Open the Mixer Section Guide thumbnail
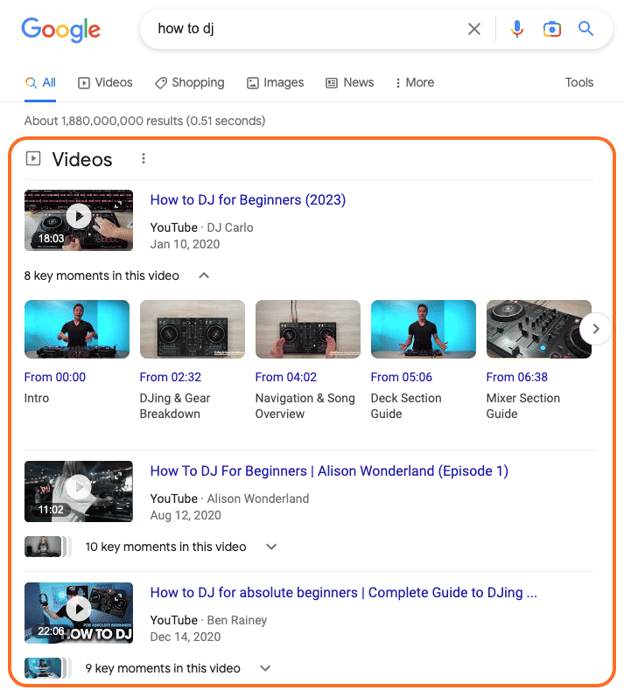This screenshot has width=624, height=690. click(x=539, y=329)
